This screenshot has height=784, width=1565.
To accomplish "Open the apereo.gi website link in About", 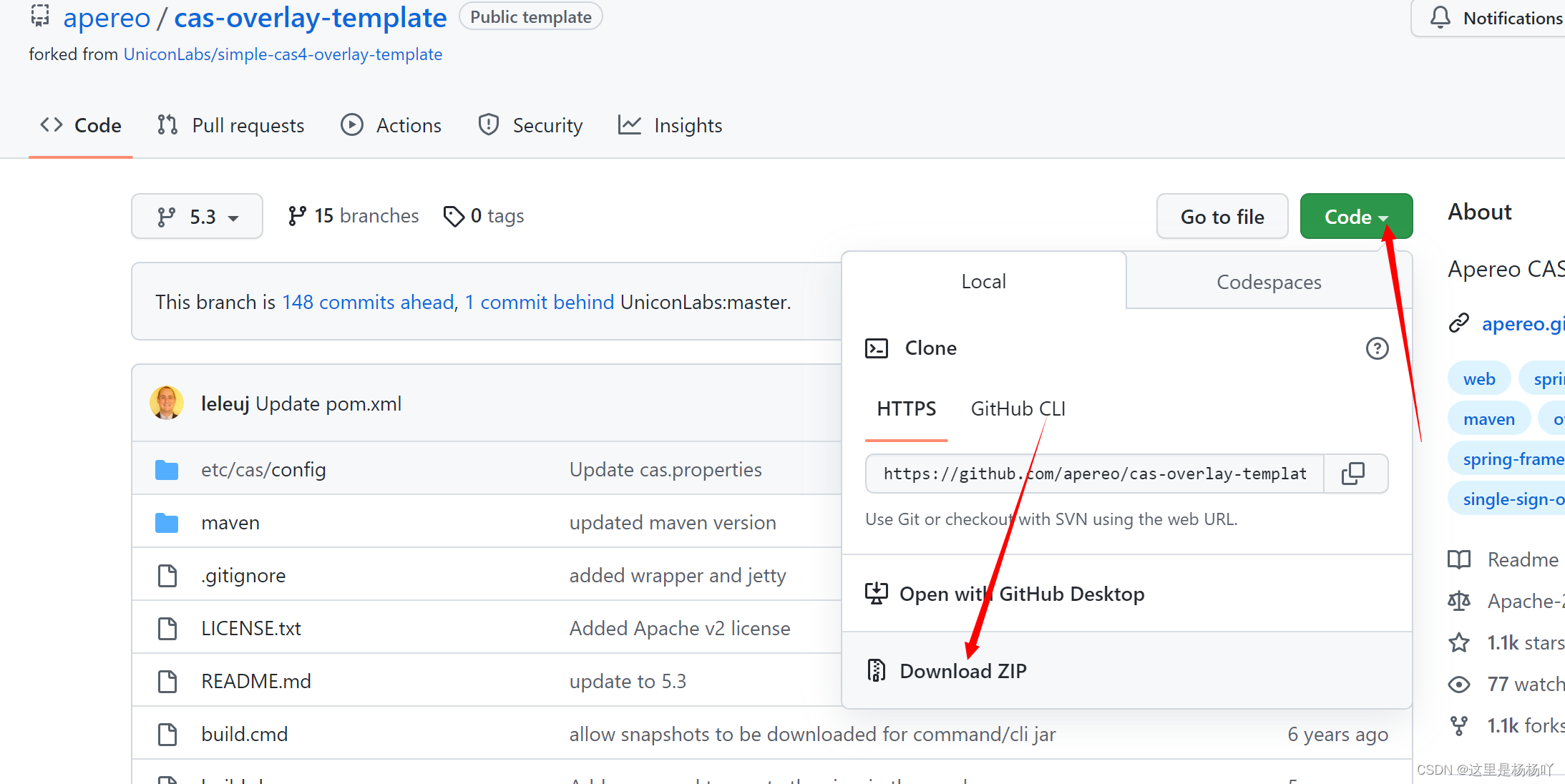I will click(x=1523, y=323).
